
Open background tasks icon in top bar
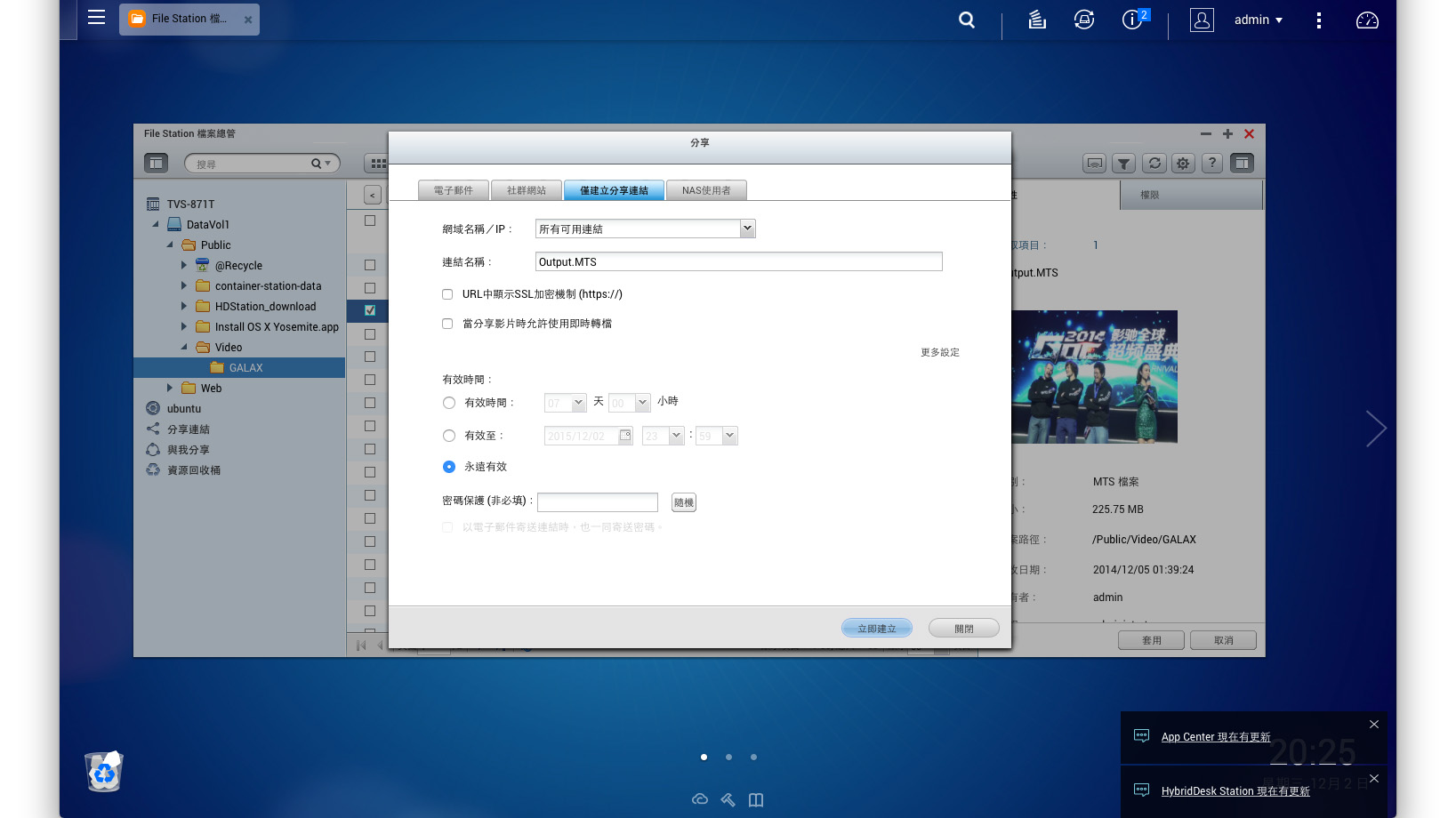pos(1037,20)
